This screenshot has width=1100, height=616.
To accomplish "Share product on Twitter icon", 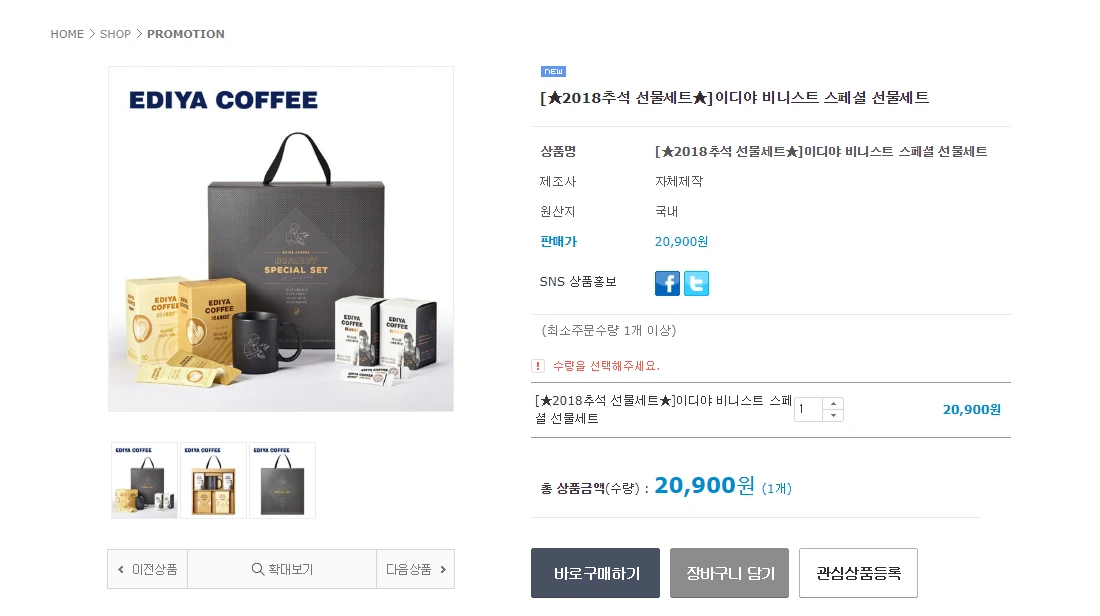I will pyautogui.click(x=697, y=283).
